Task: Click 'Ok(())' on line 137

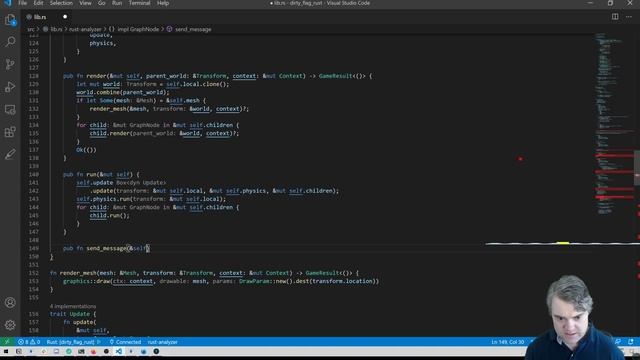Action: click(x=86, y=150)
